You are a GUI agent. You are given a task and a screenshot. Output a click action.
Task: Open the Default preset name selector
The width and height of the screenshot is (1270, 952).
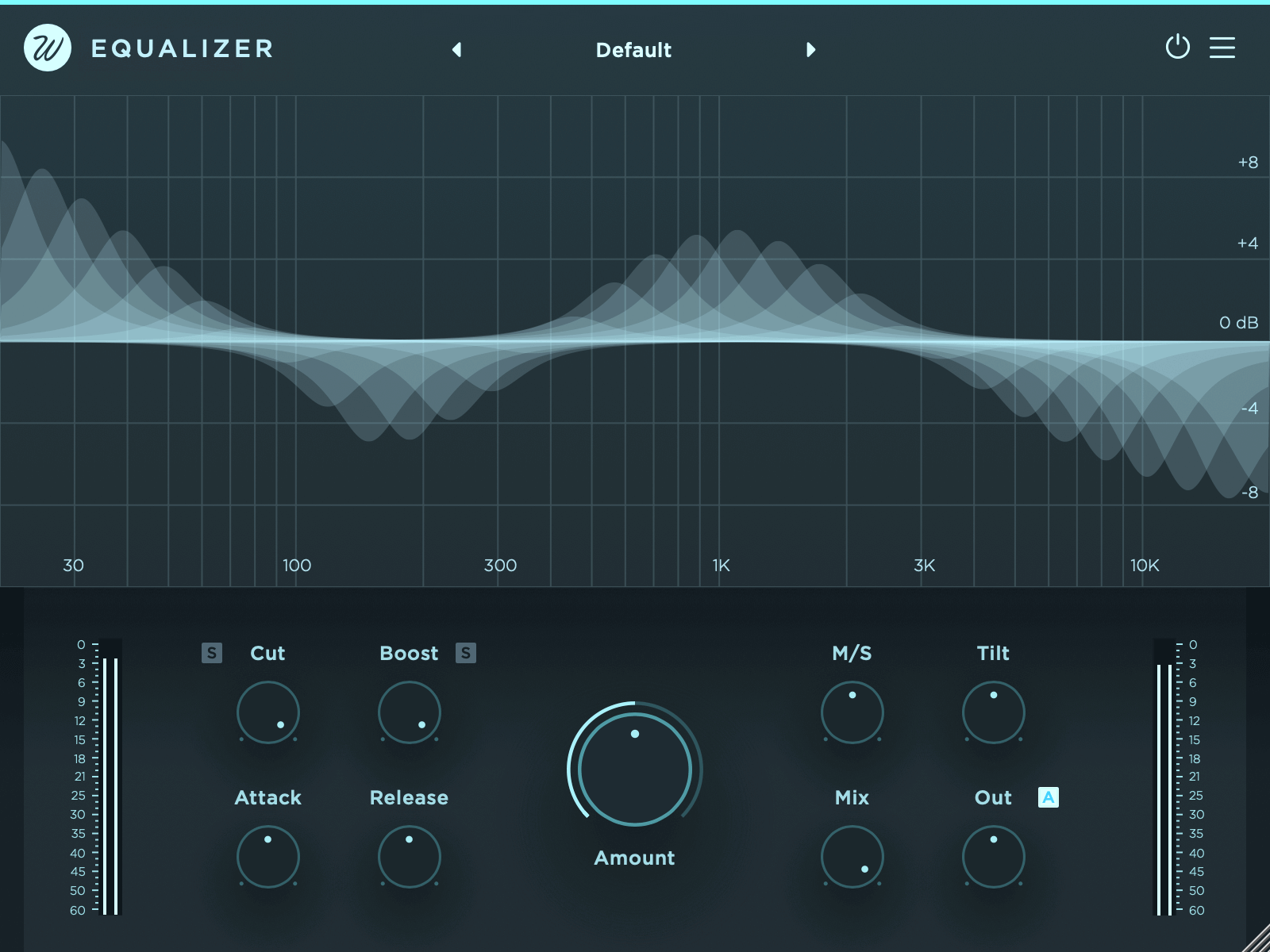pos(633,50)
